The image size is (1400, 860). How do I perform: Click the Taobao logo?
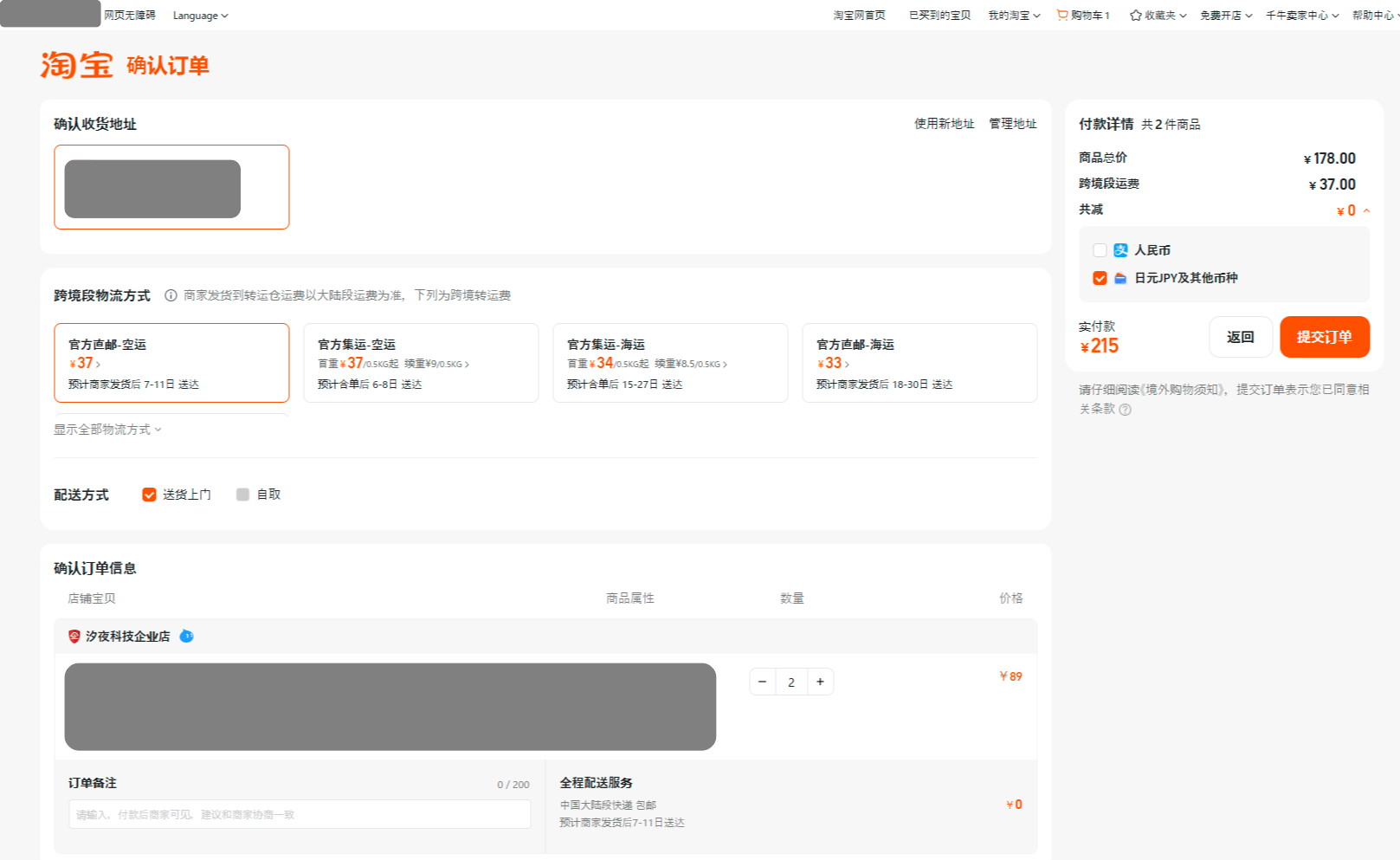(x=76, y=65)
